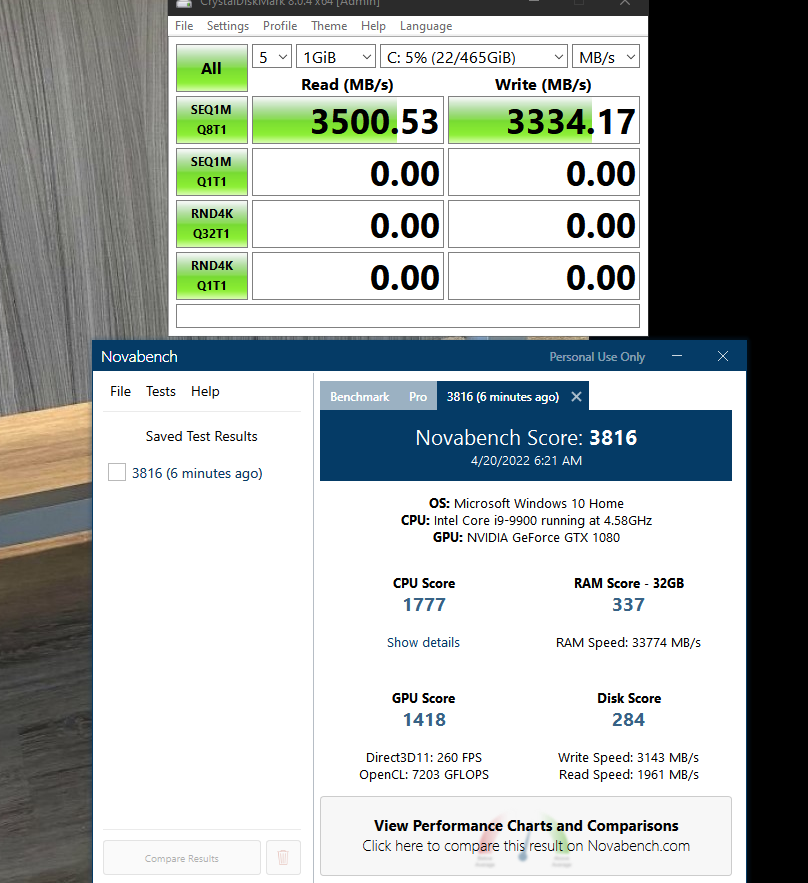Image resolution: width=808 pixels, height=883 pixels.
Task: Run the SEQ1M Q8T1 test
Action: click(x=212, y=120)
